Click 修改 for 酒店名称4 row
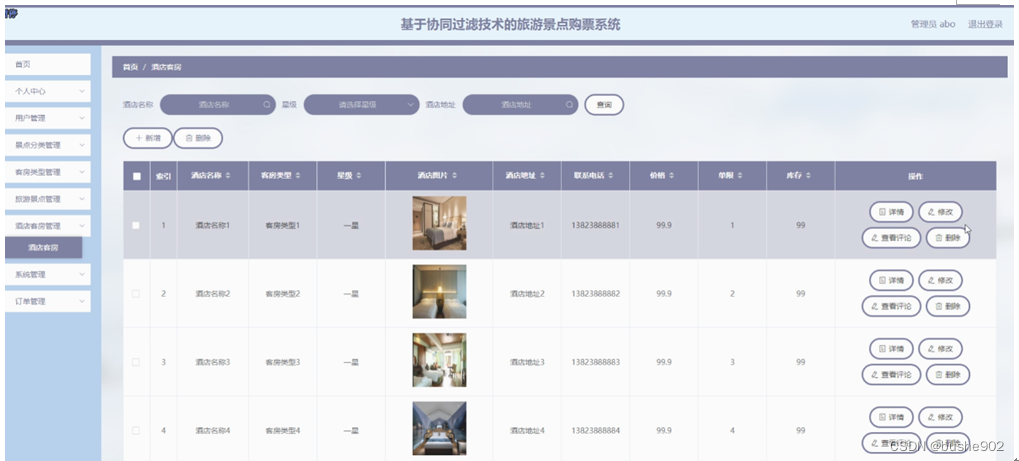1019x461 pixels. coord(940,417)
